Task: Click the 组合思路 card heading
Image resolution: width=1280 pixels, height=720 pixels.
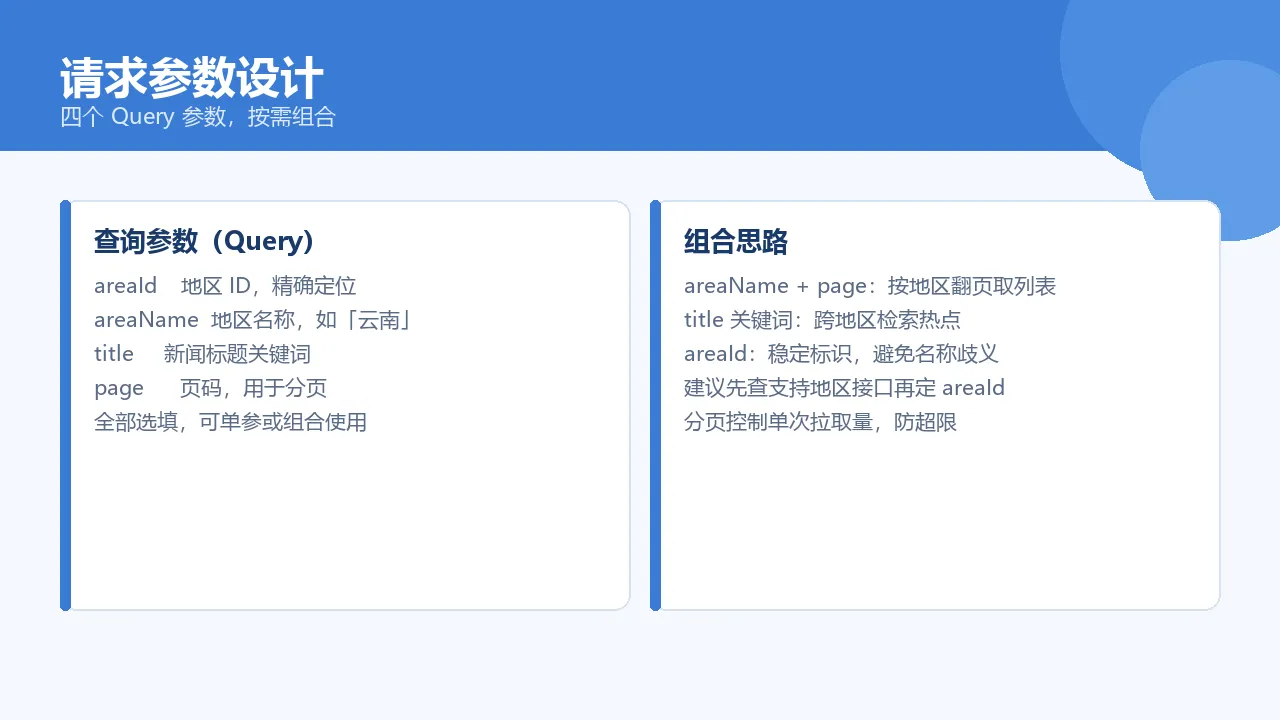Action: point(736,242)
